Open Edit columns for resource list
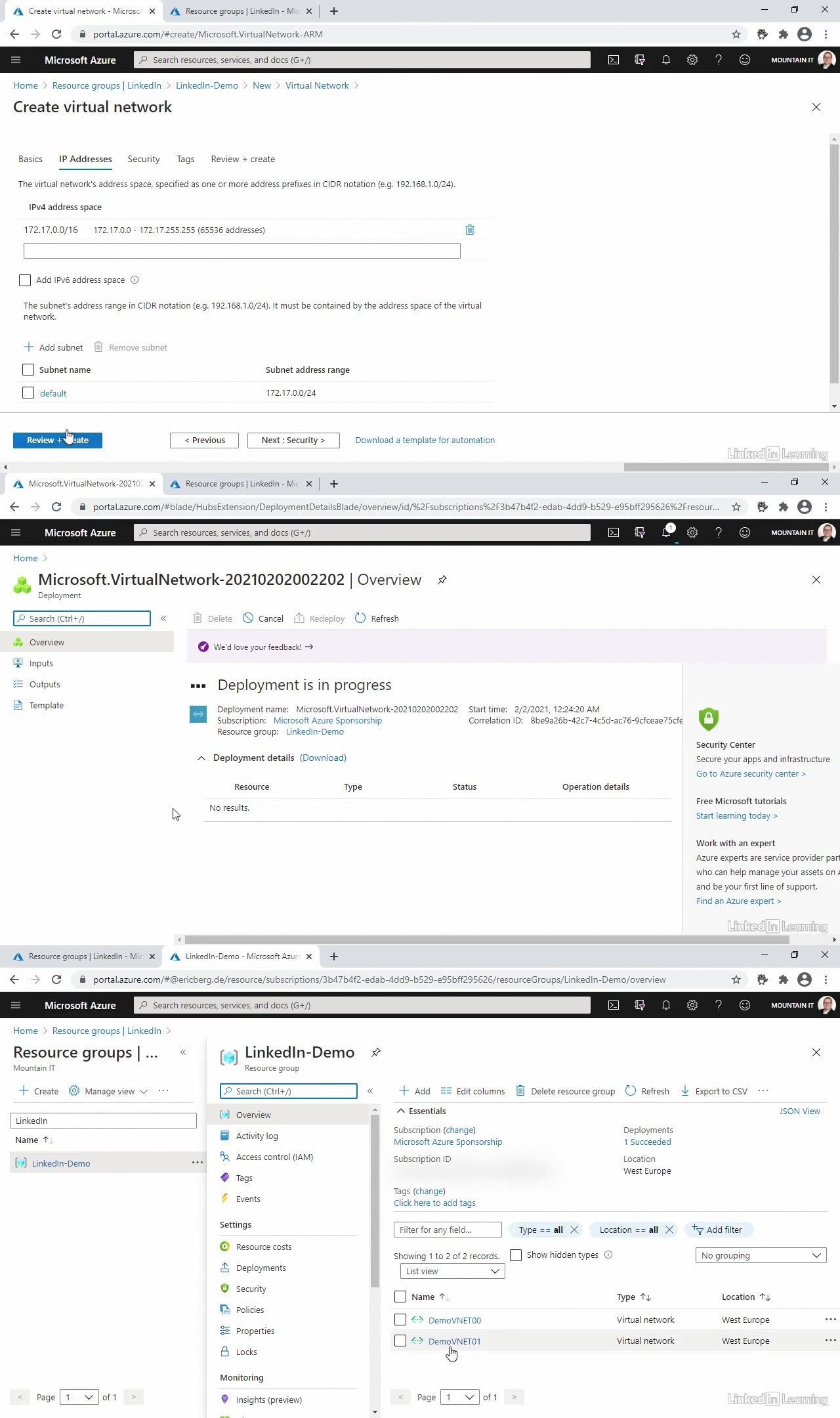This screenshot has width=840, height=1418. tap(472, 1091)
